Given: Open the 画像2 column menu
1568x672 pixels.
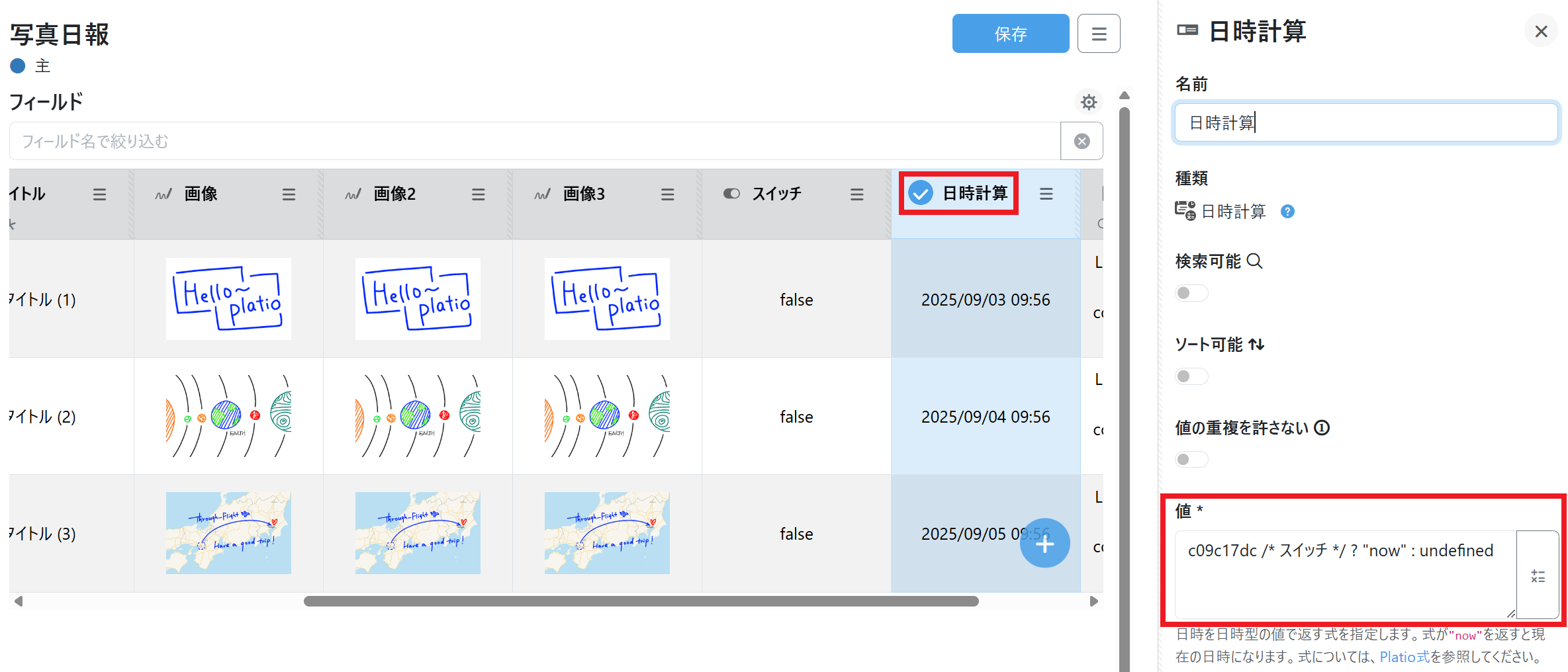Looking at the screenshot, I should (478, 194).
